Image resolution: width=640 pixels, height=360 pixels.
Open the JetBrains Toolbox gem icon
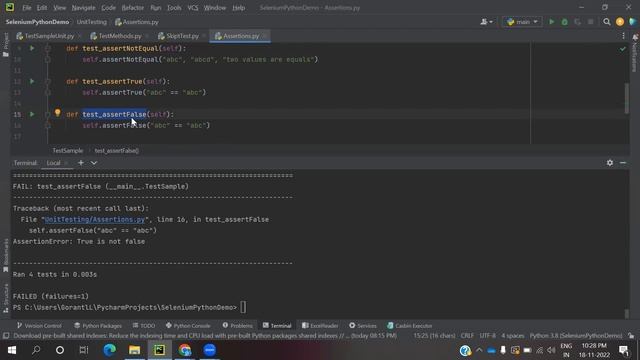pos(633,22)
